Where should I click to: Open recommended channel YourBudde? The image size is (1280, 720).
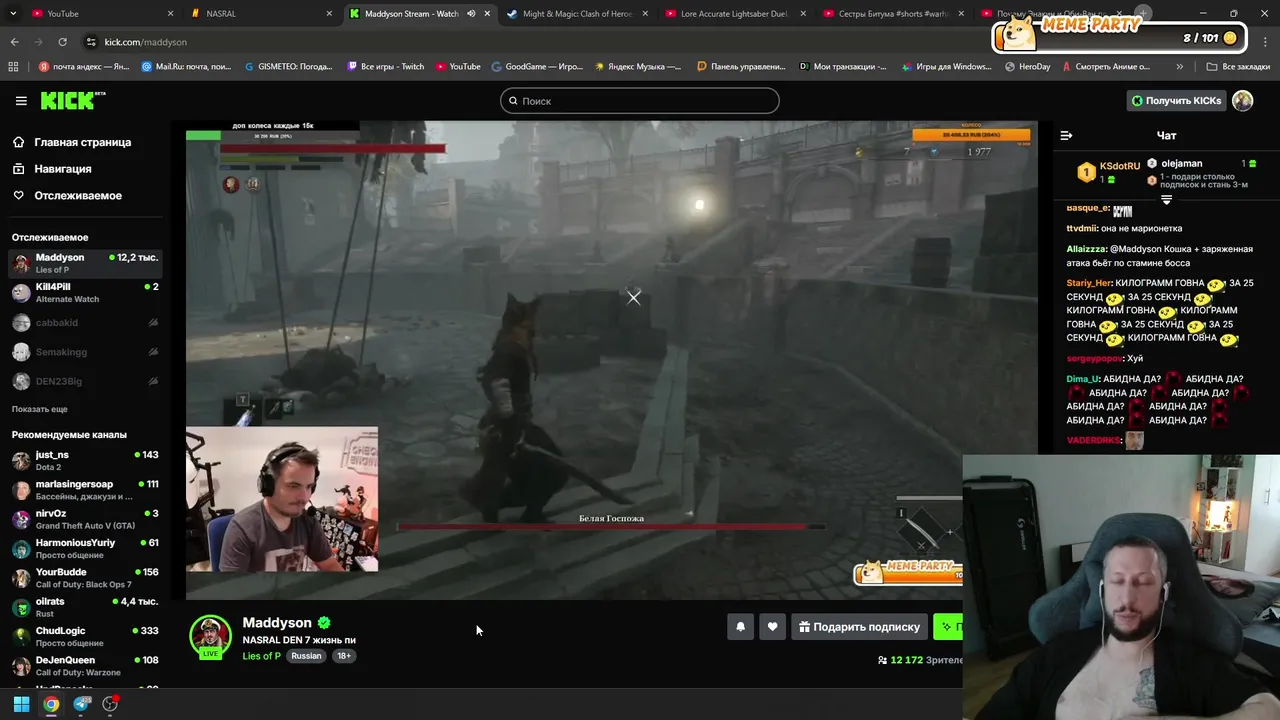85,578
